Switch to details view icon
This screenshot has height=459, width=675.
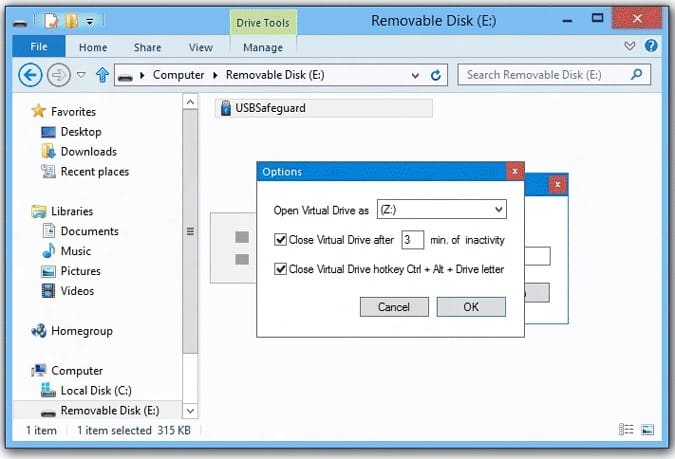626,429
